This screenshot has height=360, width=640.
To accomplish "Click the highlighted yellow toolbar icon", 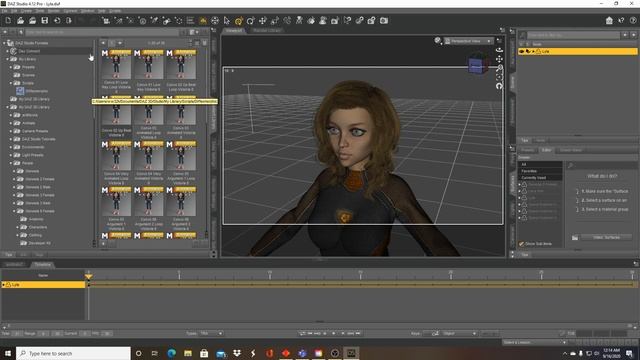I will coord(203,20).
